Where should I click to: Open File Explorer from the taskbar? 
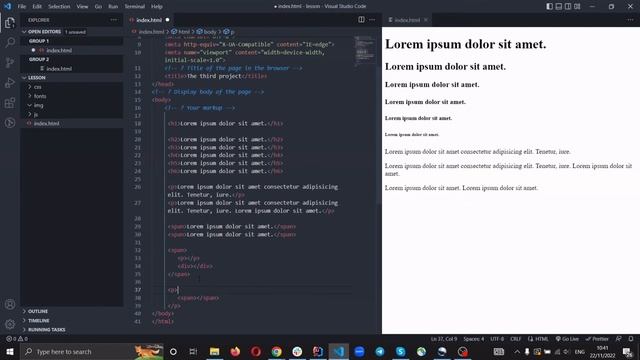(214, 351)
